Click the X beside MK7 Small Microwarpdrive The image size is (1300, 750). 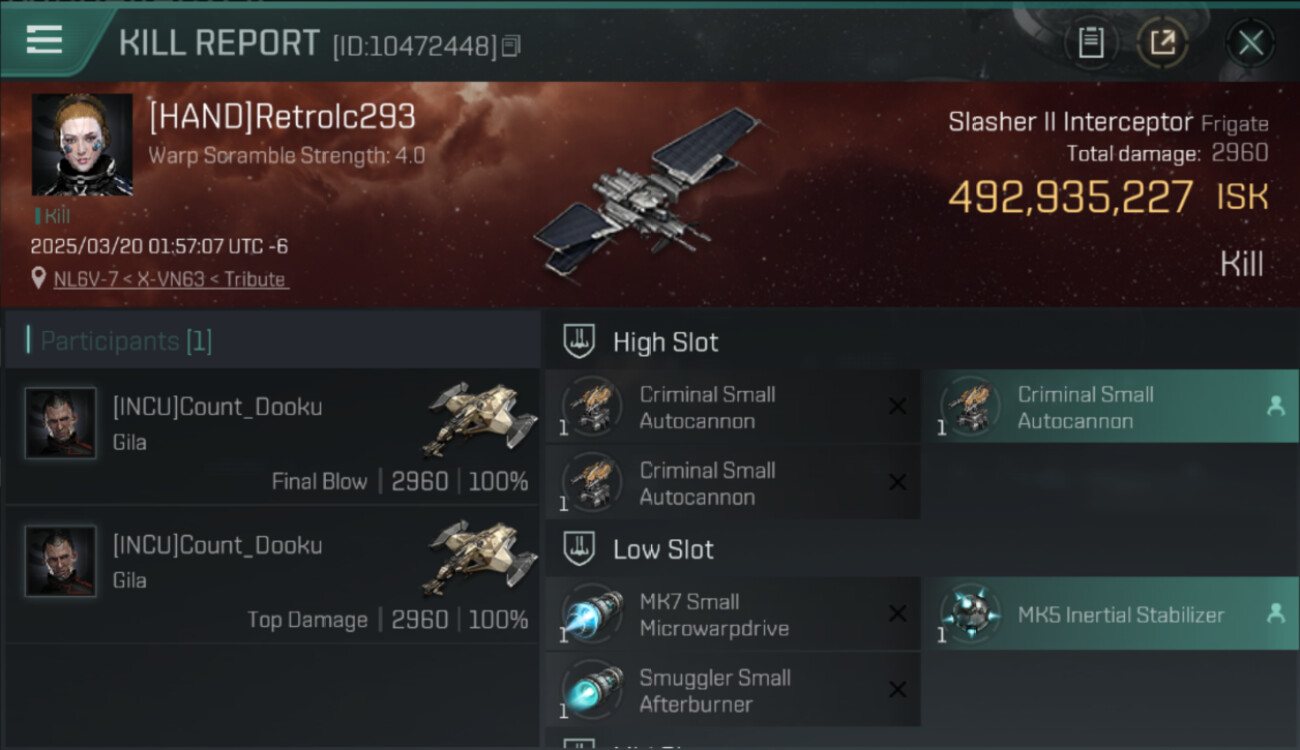pyautogui.click(x=897, y=614)
